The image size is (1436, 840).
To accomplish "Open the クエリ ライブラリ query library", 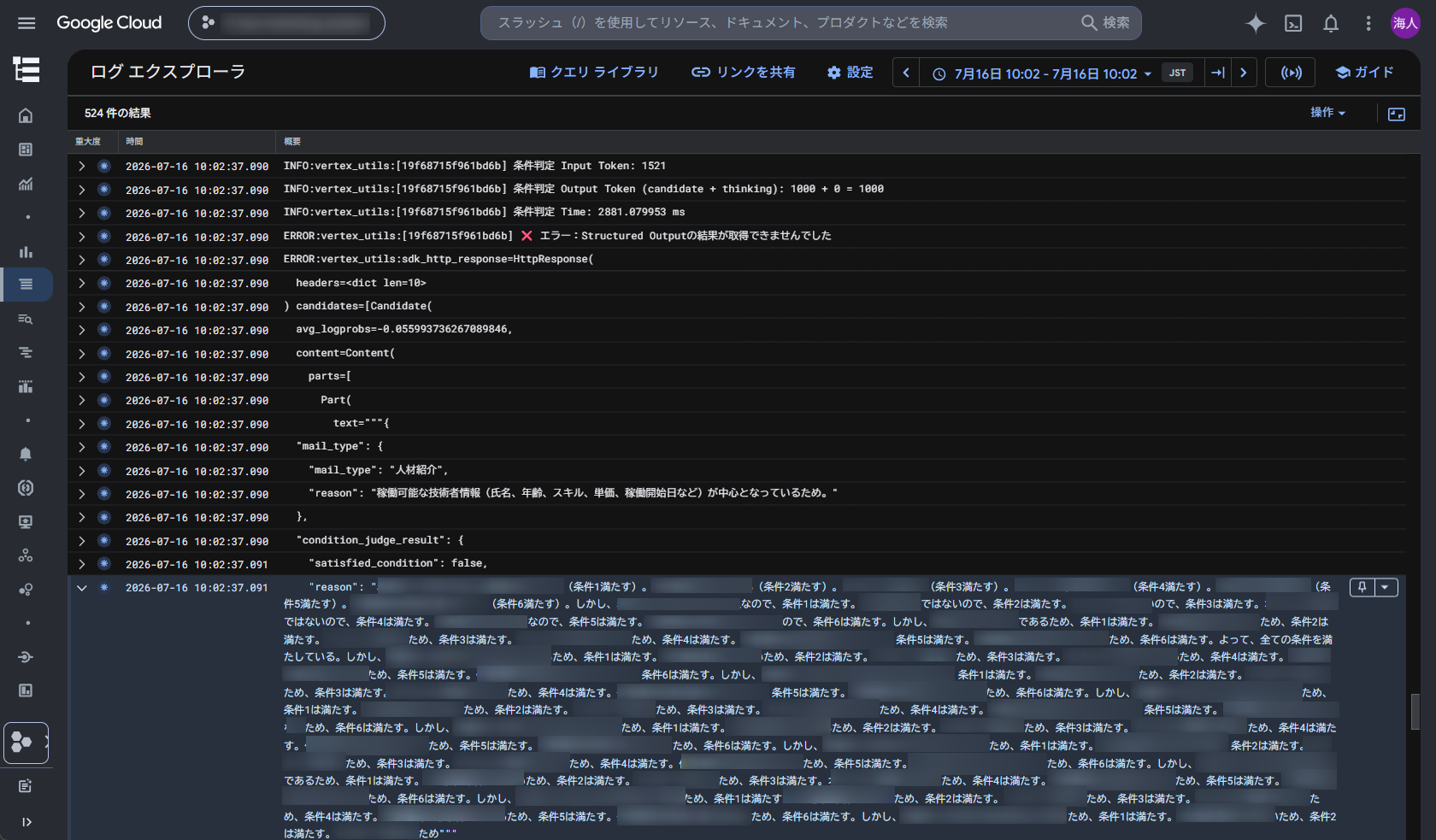I will (594, 73).
